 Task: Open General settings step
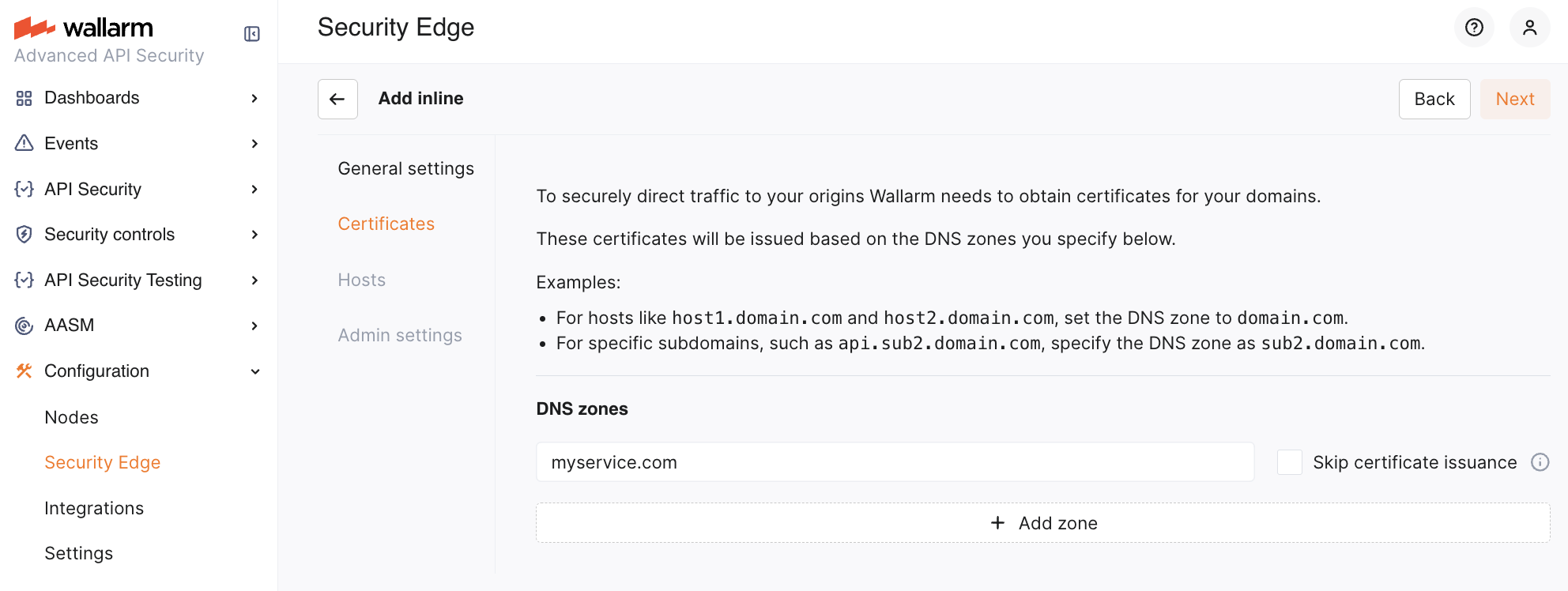pos(405,168)
